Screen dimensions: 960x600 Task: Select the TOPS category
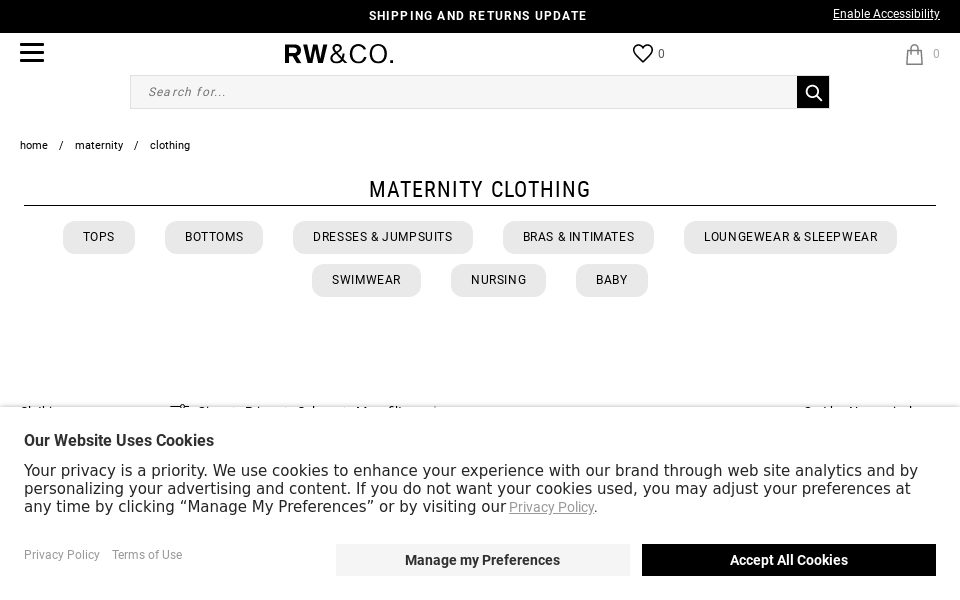(98, 237)
